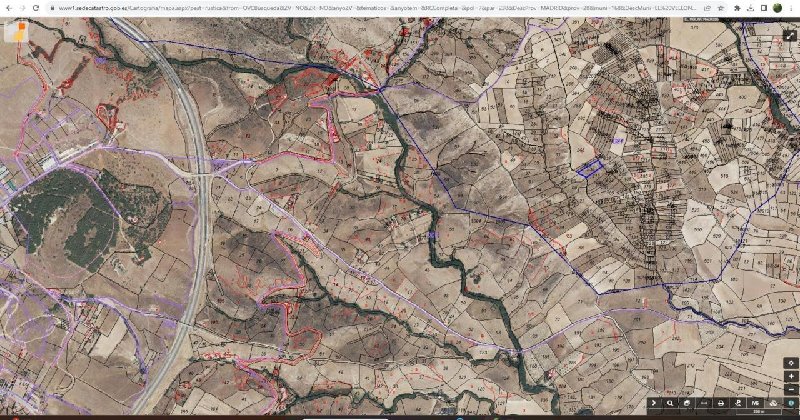Viewport: 800px width, 420px height.
Task: Open the cloud services tool in toolbar
Action: tap(773, 403)
